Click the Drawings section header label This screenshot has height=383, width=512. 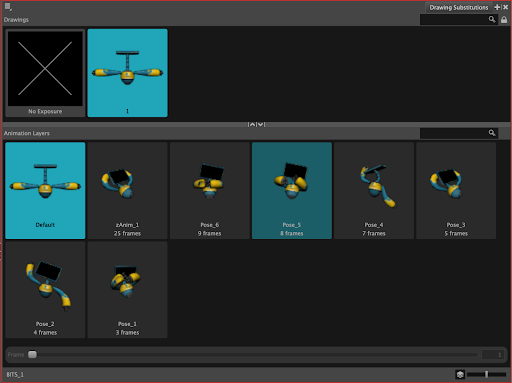(16, 20)
